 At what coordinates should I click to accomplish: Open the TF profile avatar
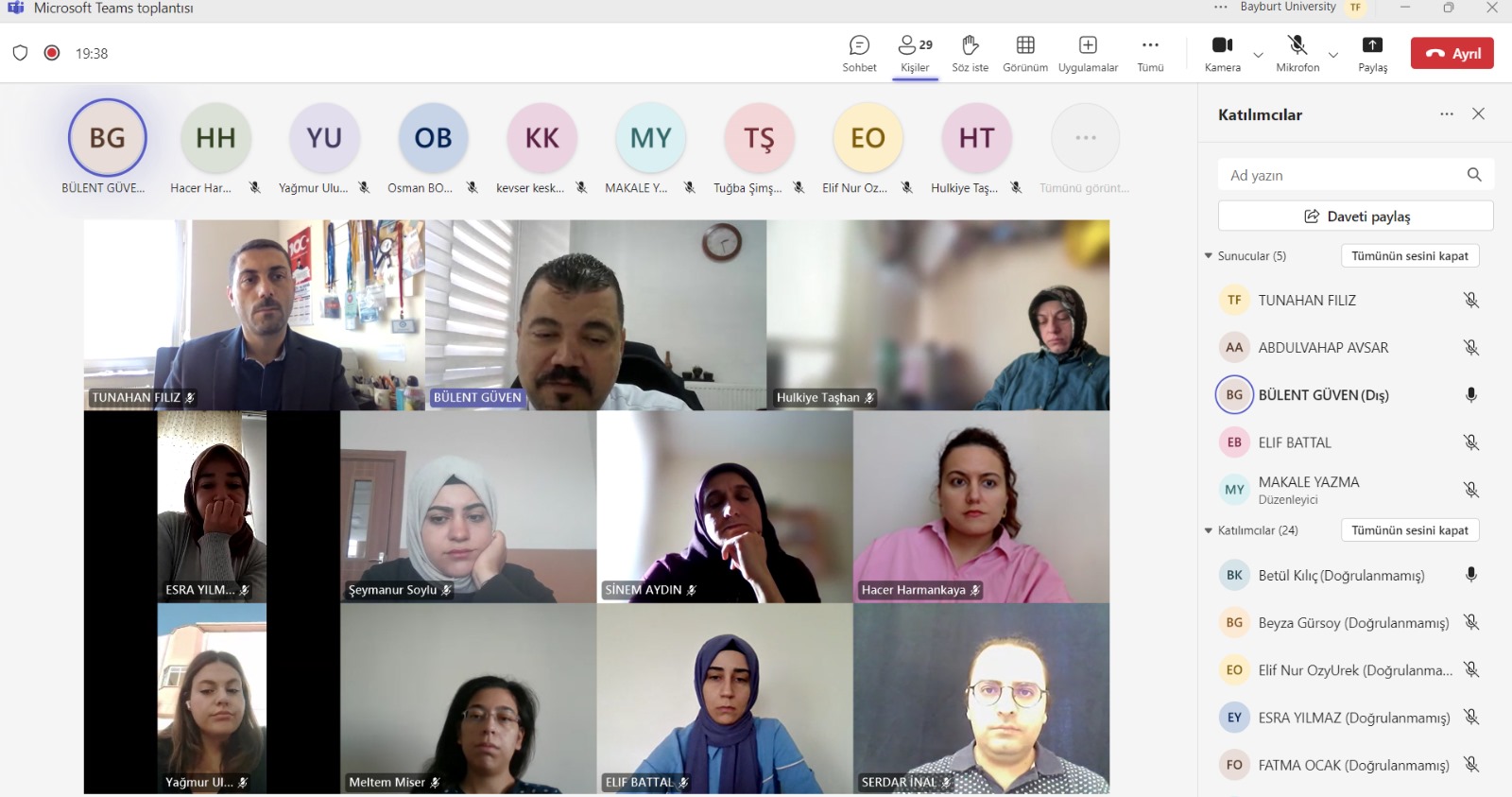click(1355, 8)
